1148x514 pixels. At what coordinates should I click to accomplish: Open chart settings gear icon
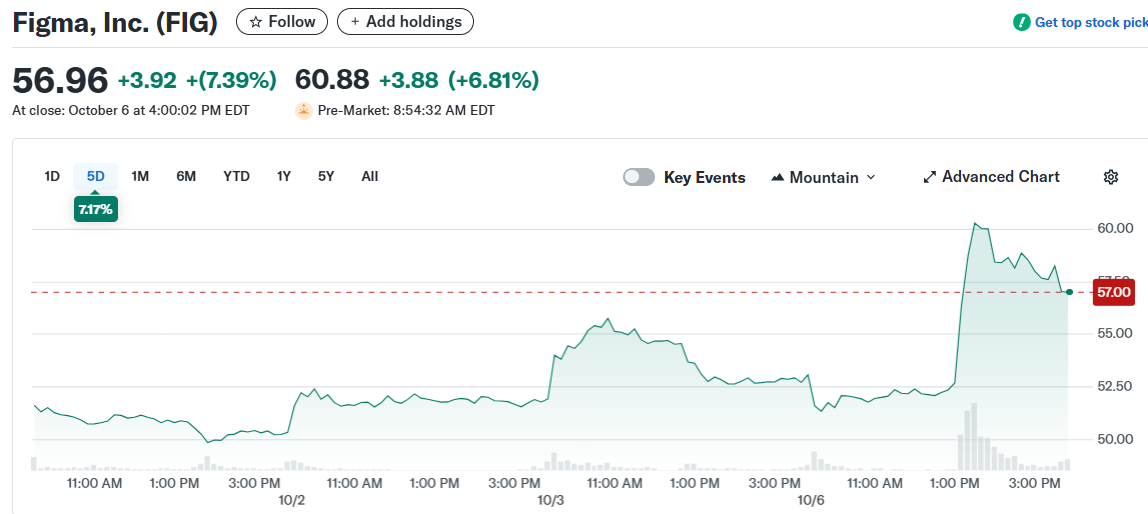pyautogui.click(x=1110, y=177)
